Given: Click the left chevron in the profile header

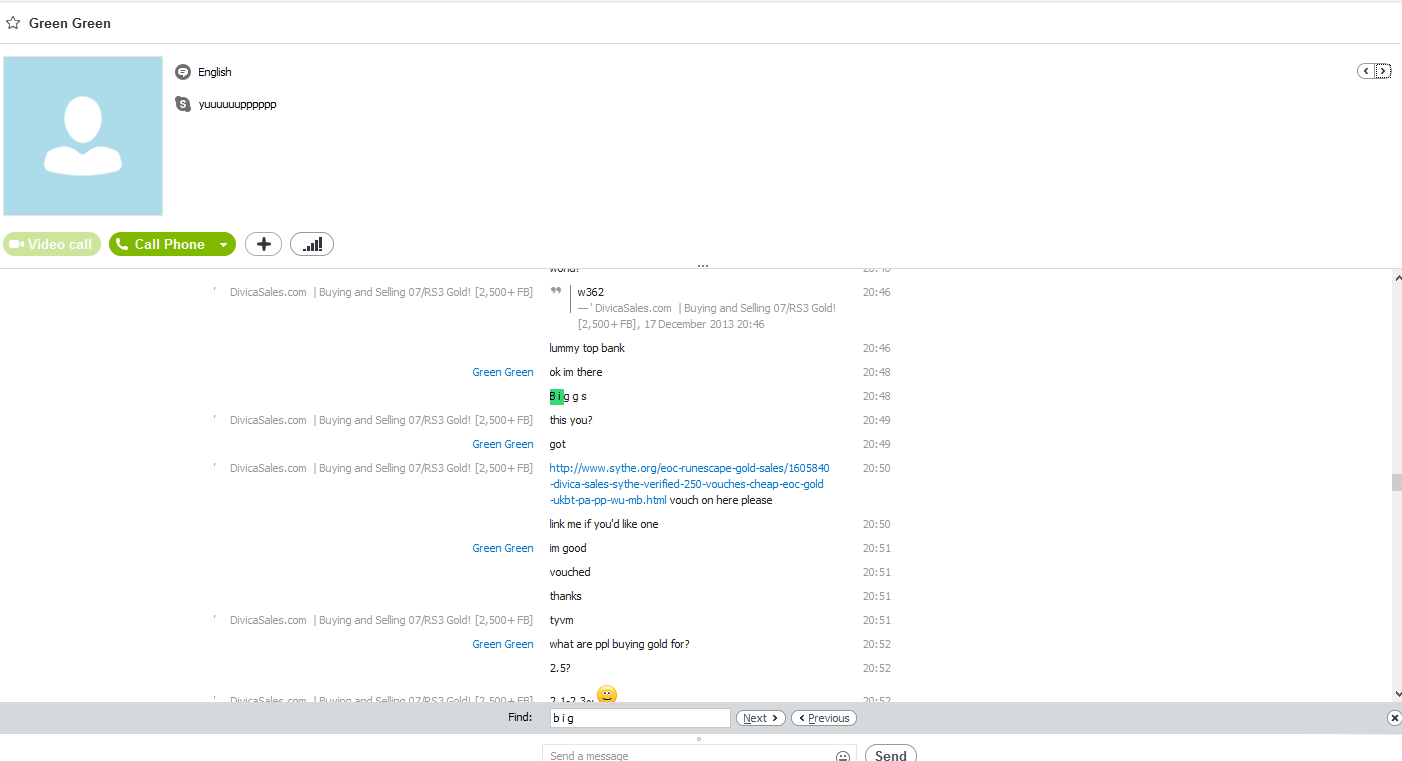Looking at the screenshot, I should (1366, 71).
